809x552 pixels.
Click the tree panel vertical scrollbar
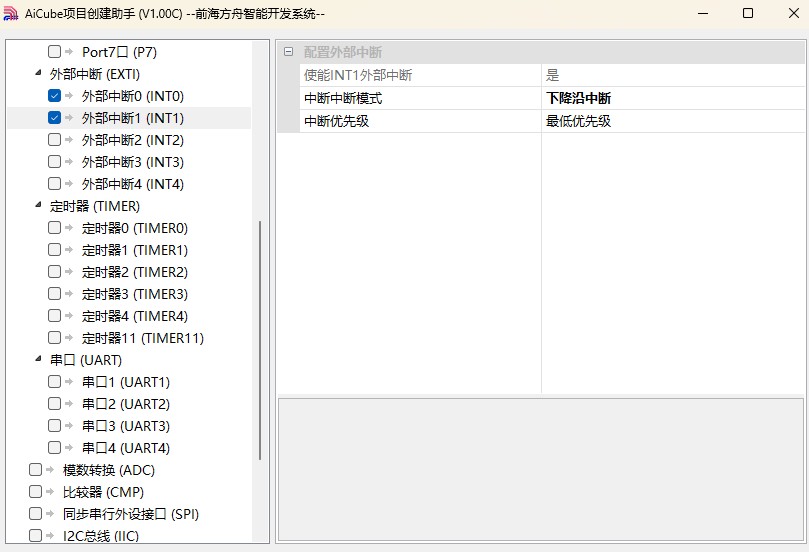(260, 340)
